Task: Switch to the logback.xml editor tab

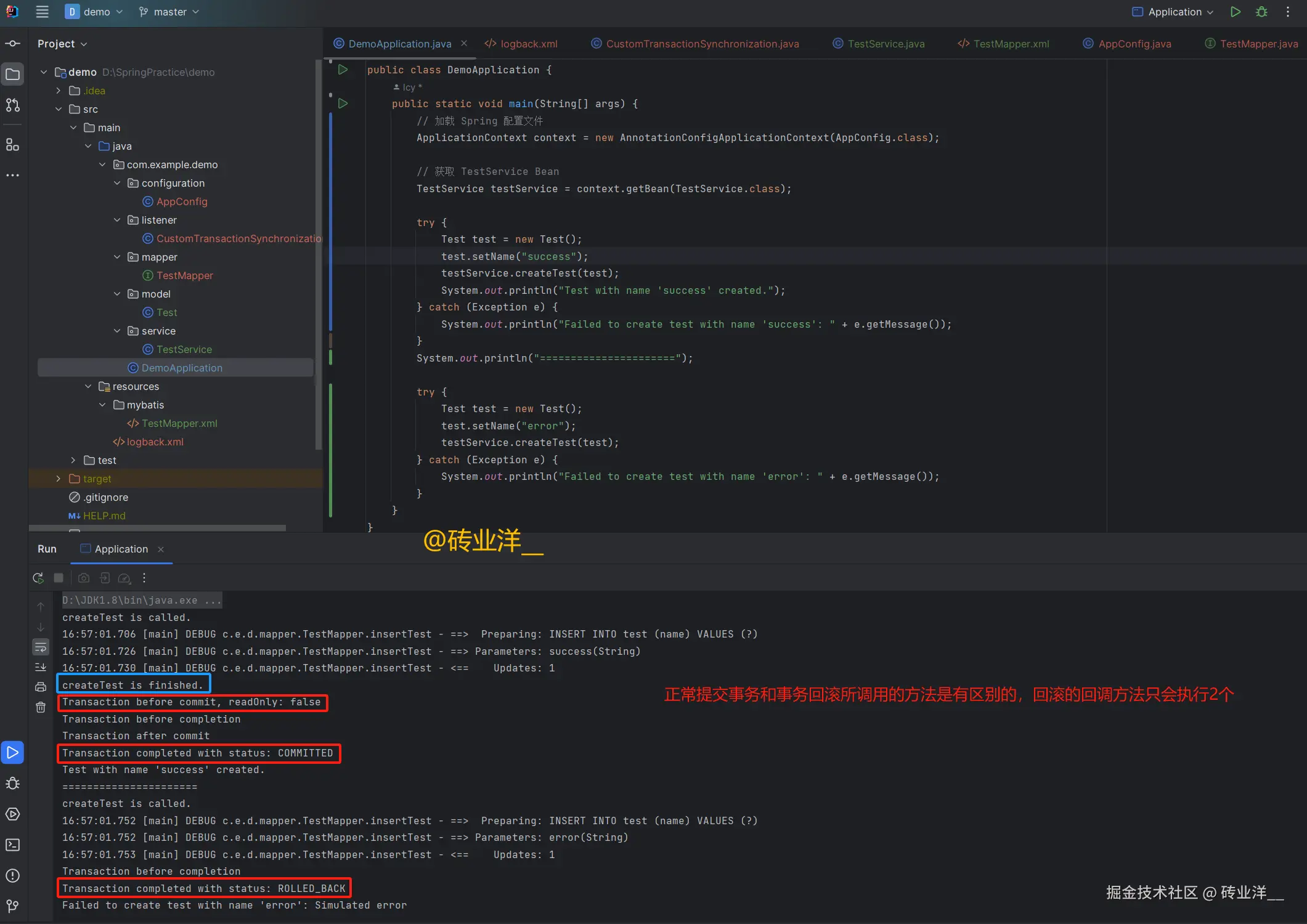Action: 528,44
